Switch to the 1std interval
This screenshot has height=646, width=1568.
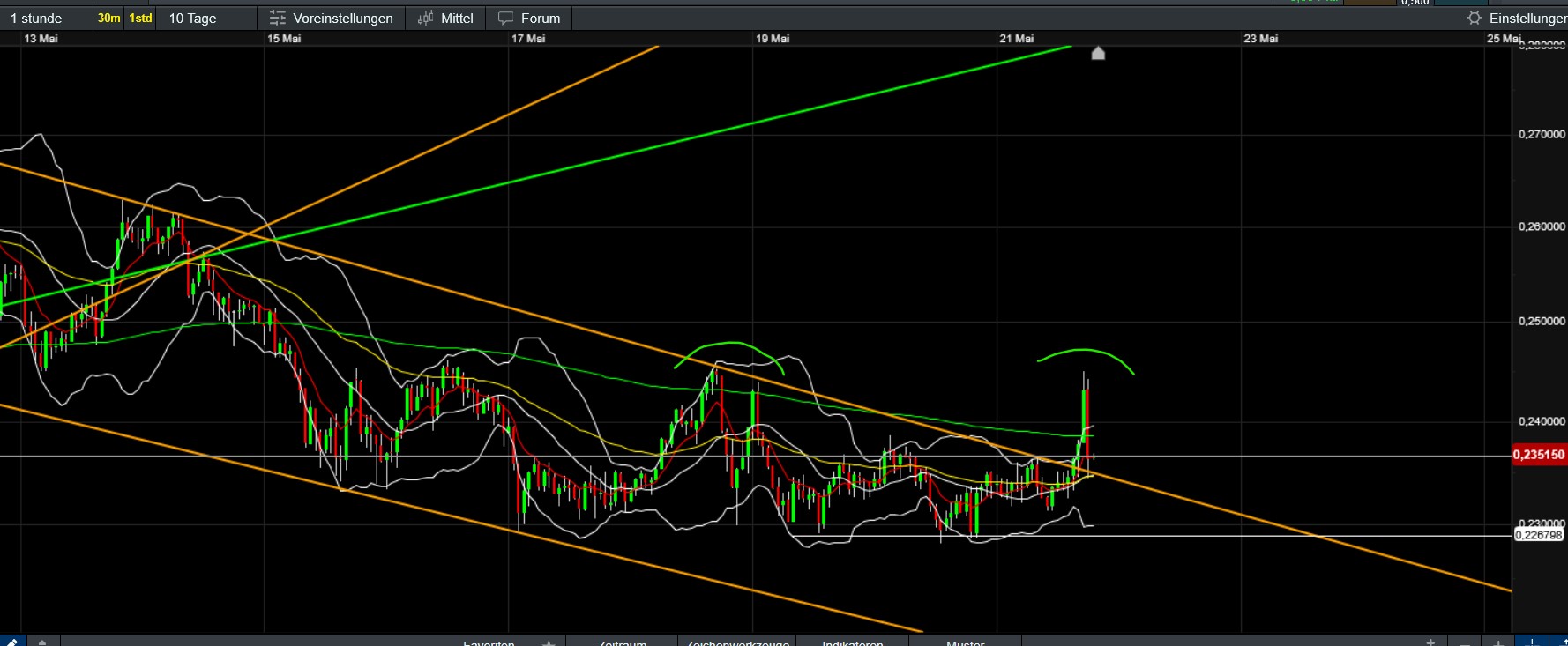pos(140,18)
